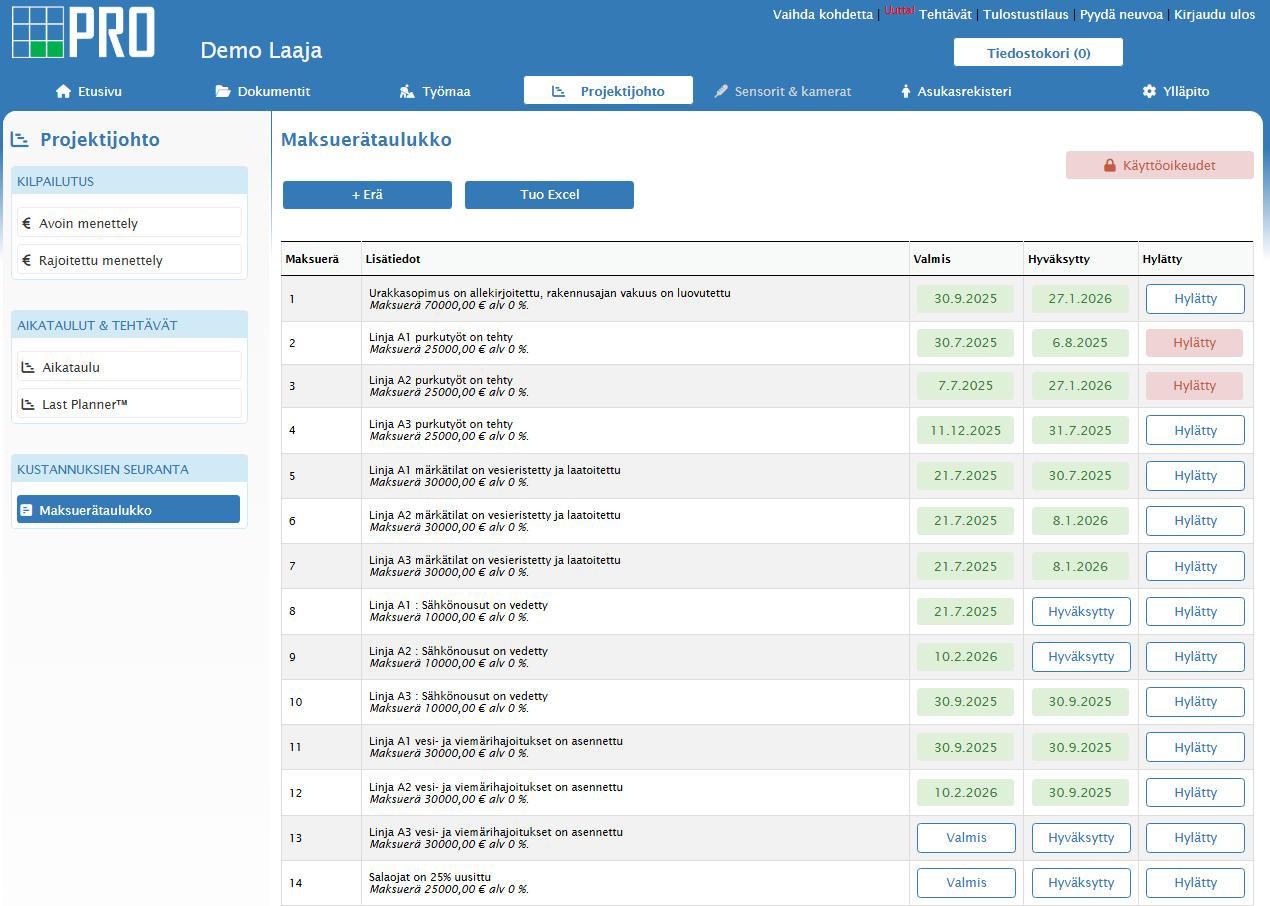This screenshot has width=1270, height=906.
Task: Toggle the red Hylätty status on row 2
Action: click(x=1194, y=343)
